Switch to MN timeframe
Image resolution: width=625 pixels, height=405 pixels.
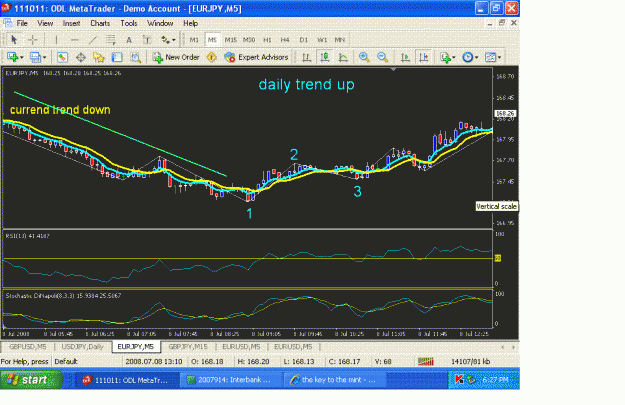click(x=340, y=39)
